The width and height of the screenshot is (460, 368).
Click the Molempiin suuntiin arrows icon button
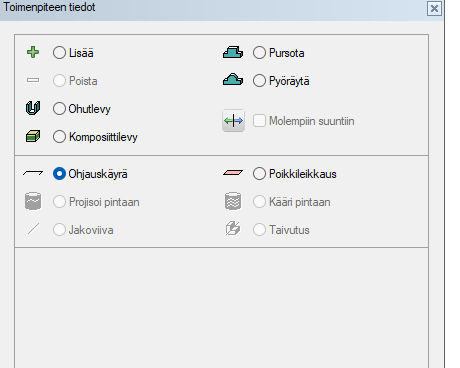pos(233,120)
